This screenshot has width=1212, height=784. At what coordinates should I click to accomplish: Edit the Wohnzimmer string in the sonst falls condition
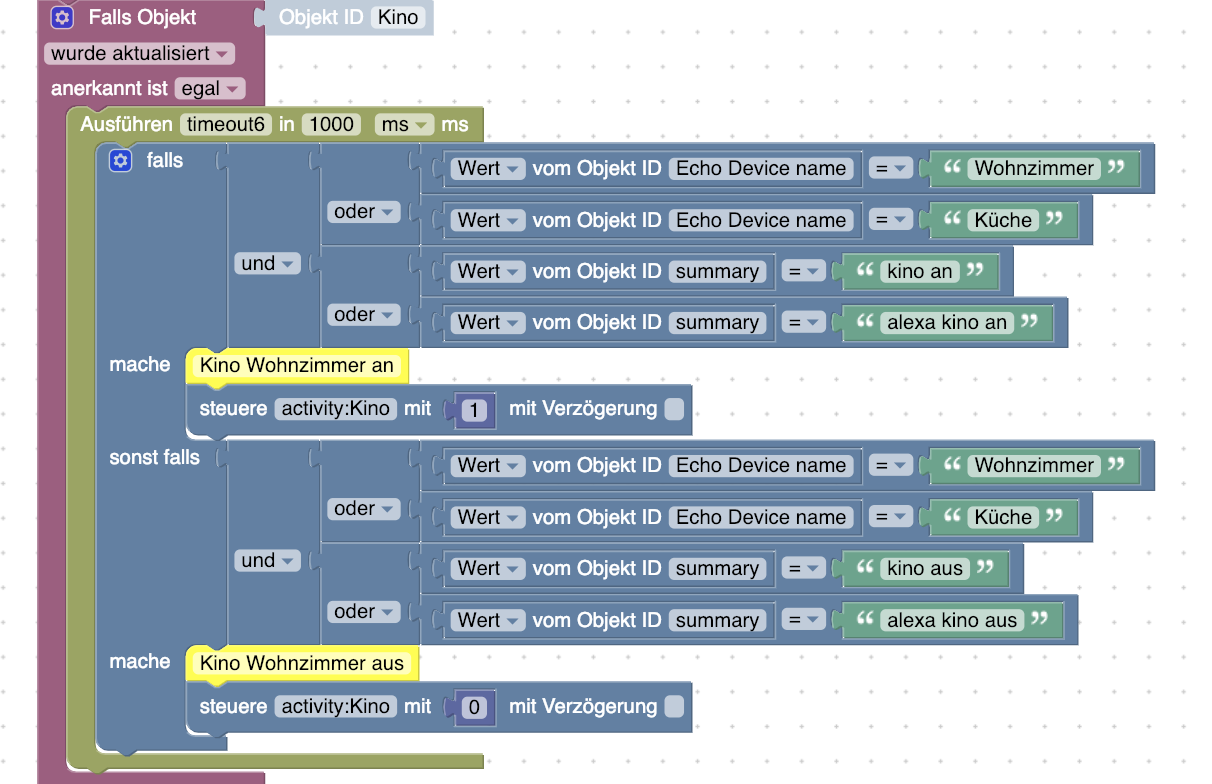(1035, 465)
